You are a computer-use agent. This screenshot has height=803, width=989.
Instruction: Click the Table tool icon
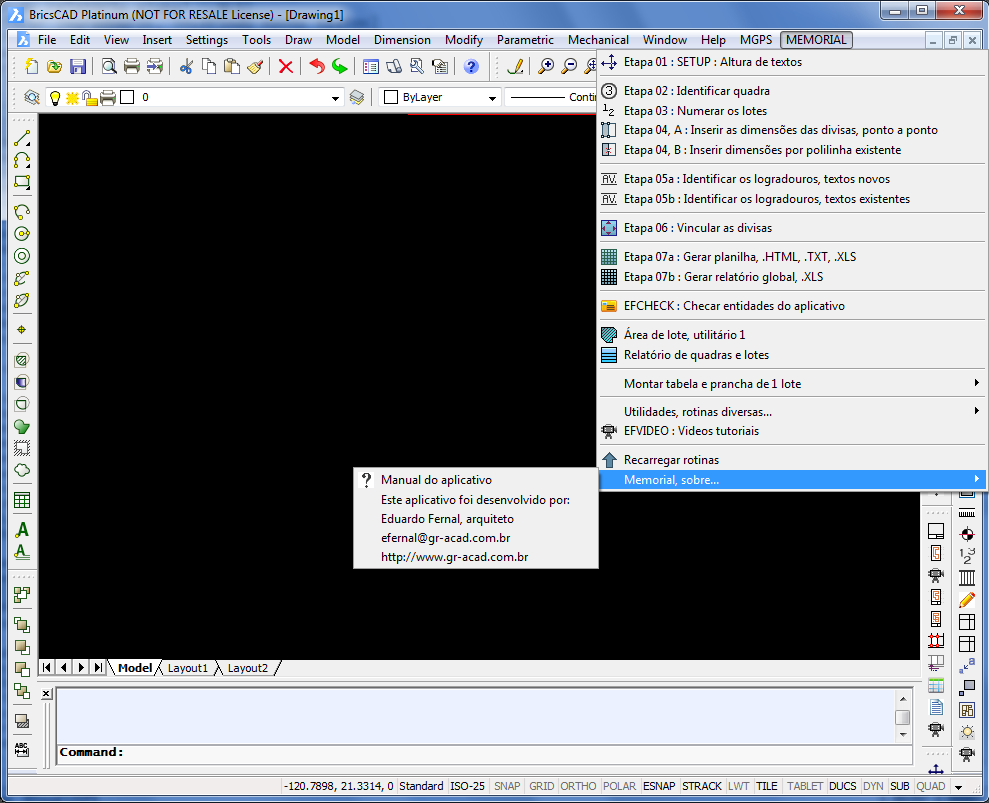(22, 500)
